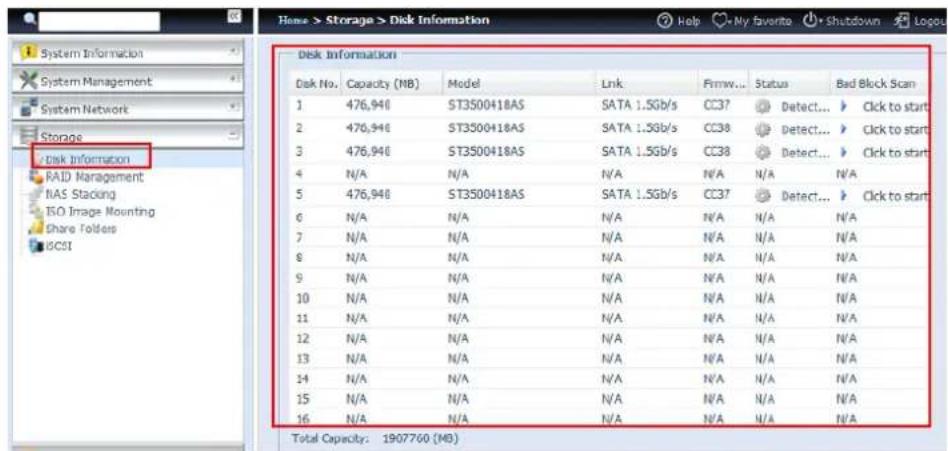
Task: Click the System Network icon
Action: pos(27,109)
